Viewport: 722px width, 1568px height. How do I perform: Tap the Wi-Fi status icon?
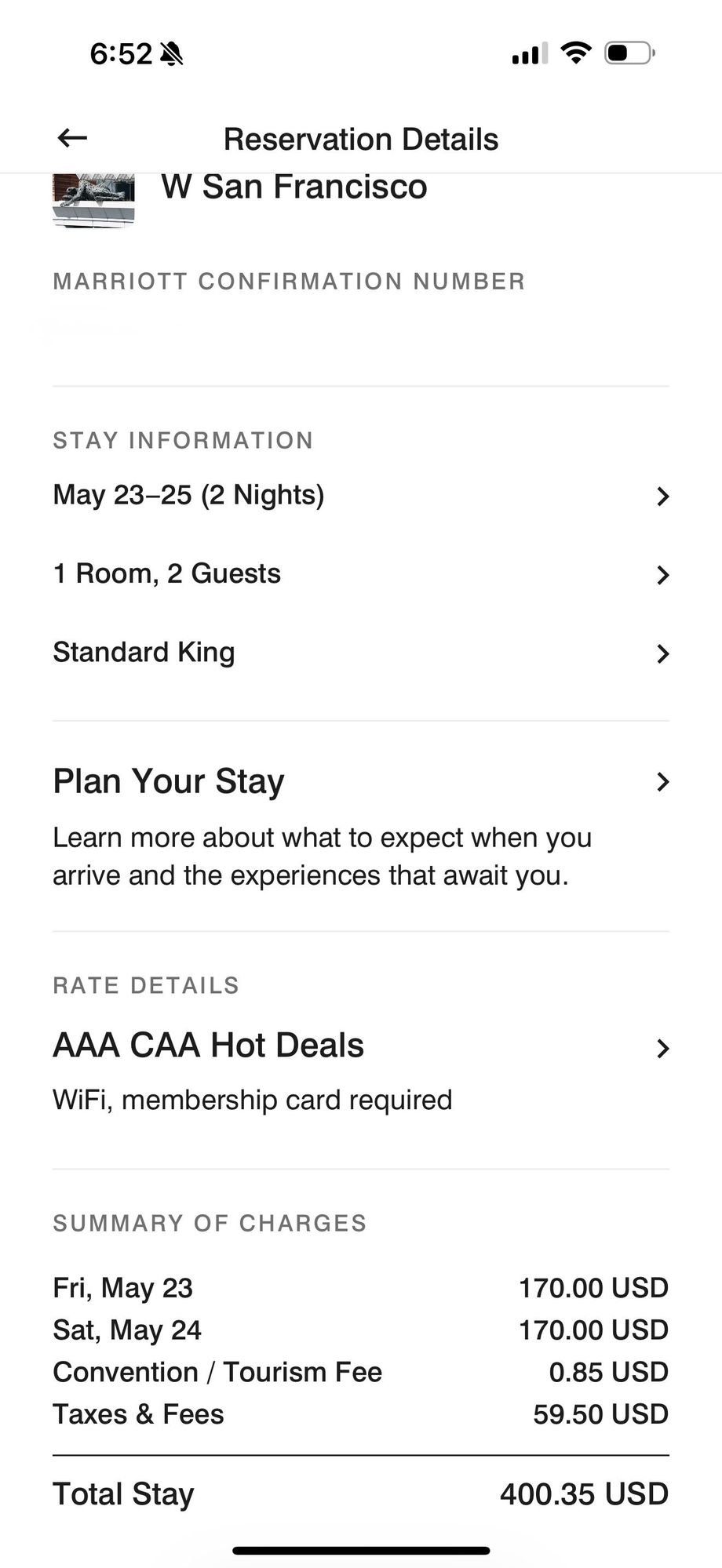[575, 53]
